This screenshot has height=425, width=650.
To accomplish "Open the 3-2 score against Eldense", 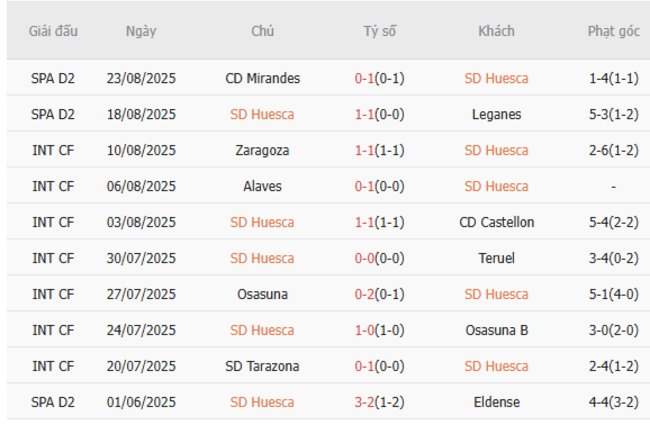I will pos(366,402).
